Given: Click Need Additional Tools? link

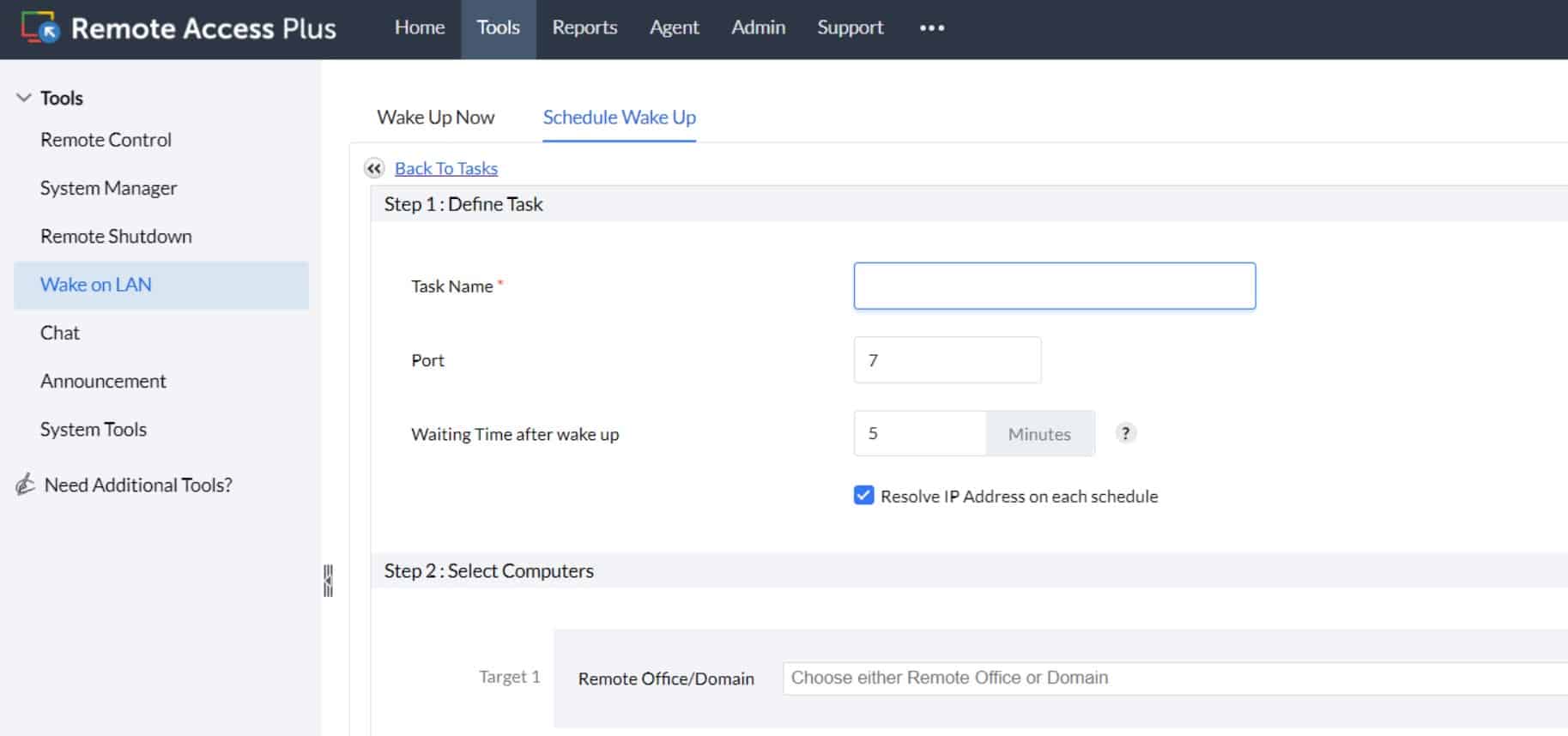Looking at the screenshot, I should [x=138, y=485].
